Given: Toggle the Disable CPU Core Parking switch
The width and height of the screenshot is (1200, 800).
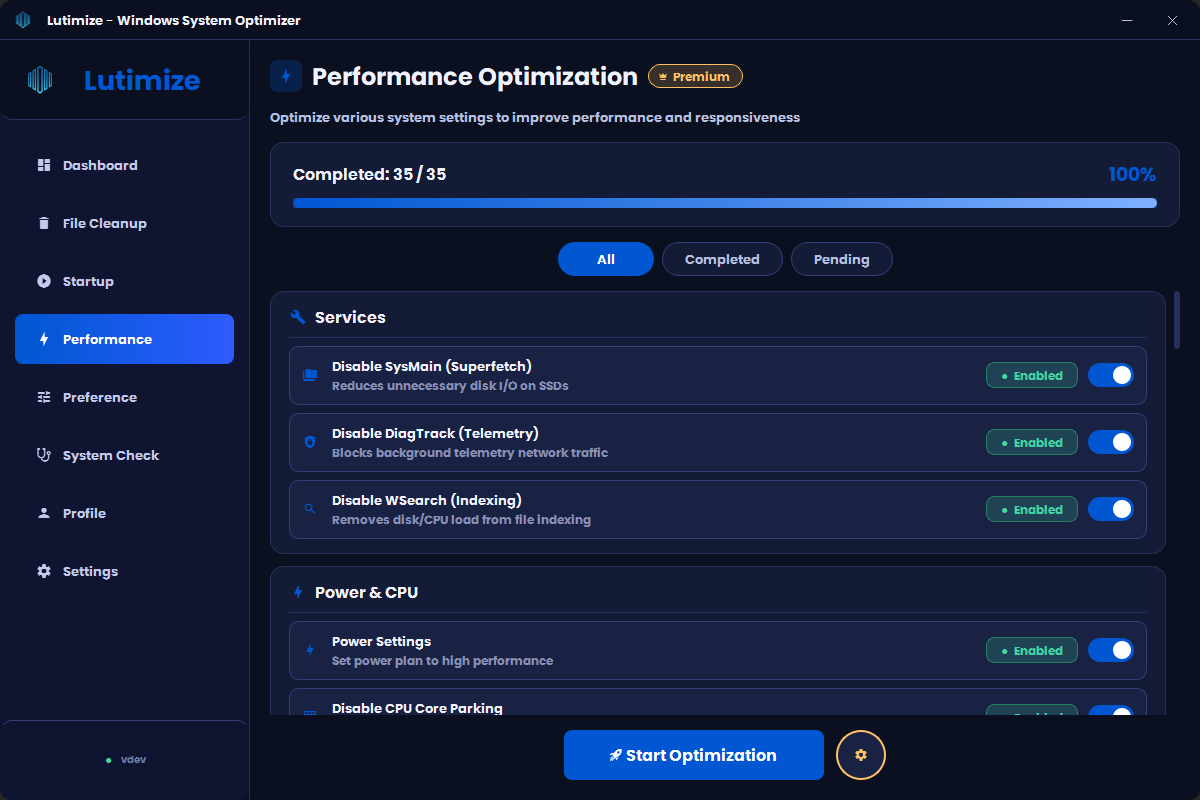Looking at the screenshot, I should tap(1111, 711).
